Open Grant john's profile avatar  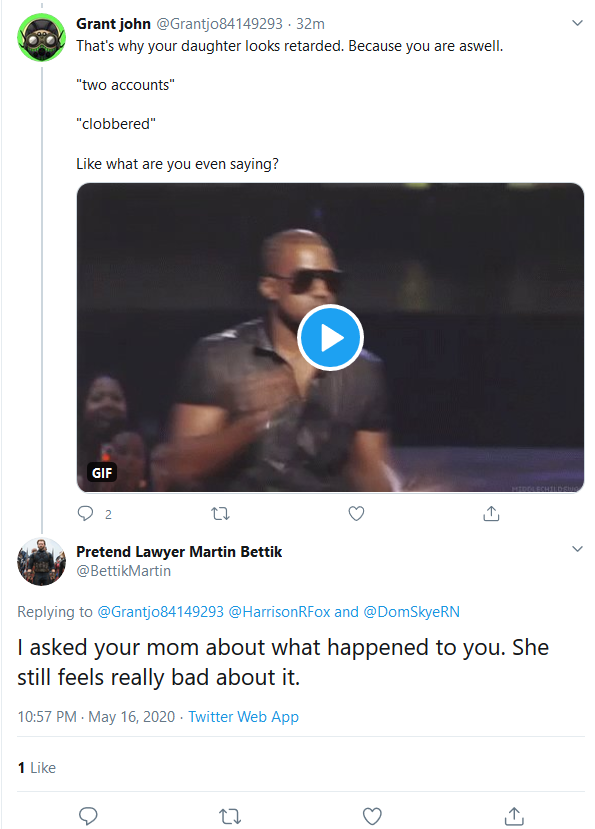point(42,38)
